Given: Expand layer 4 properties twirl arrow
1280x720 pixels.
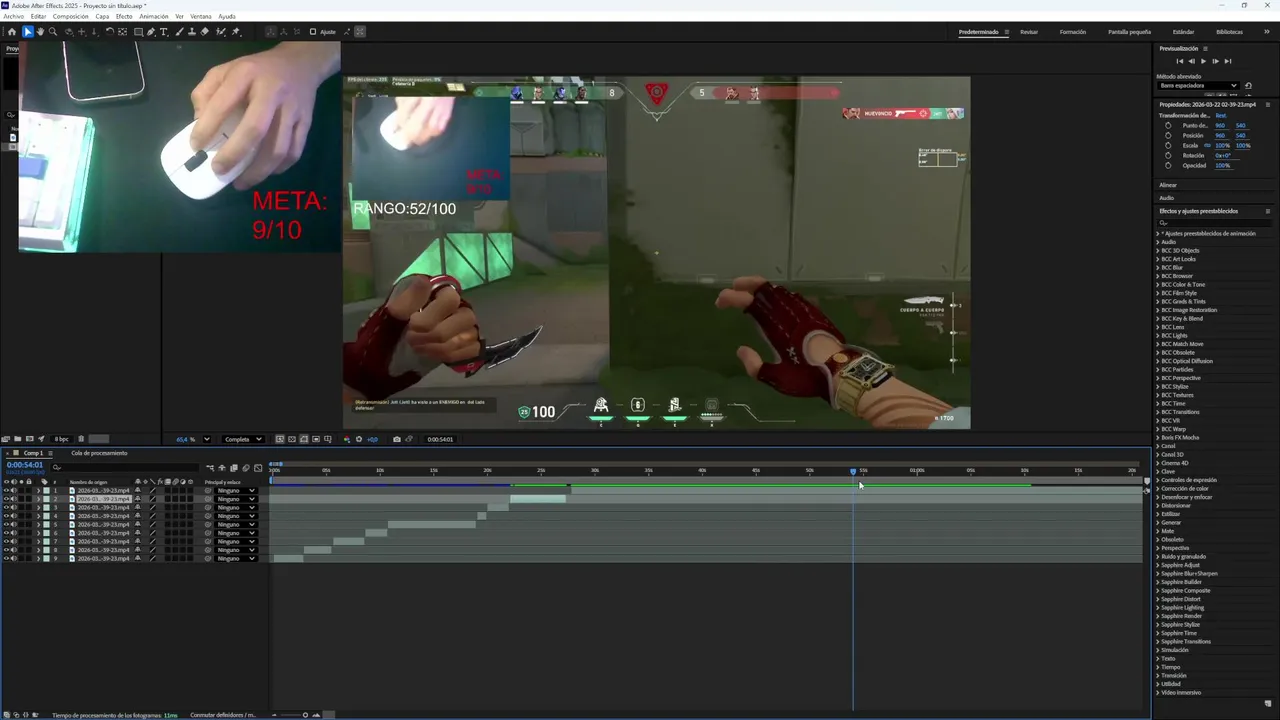Looking at the screenshot, I should (x=38, y=516).
